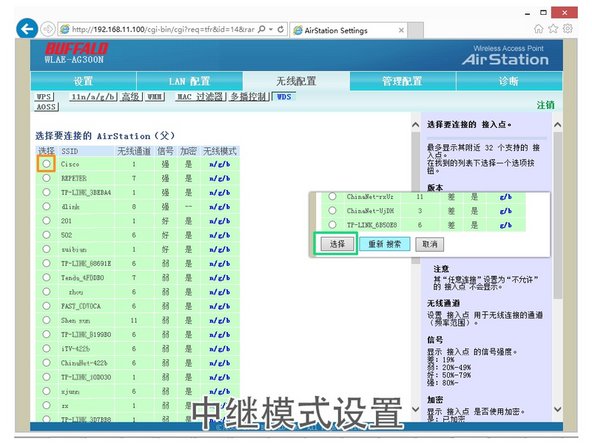Click the Cisco SSID name
Viewport: 592px width, 444px height.
pos(70,164)
